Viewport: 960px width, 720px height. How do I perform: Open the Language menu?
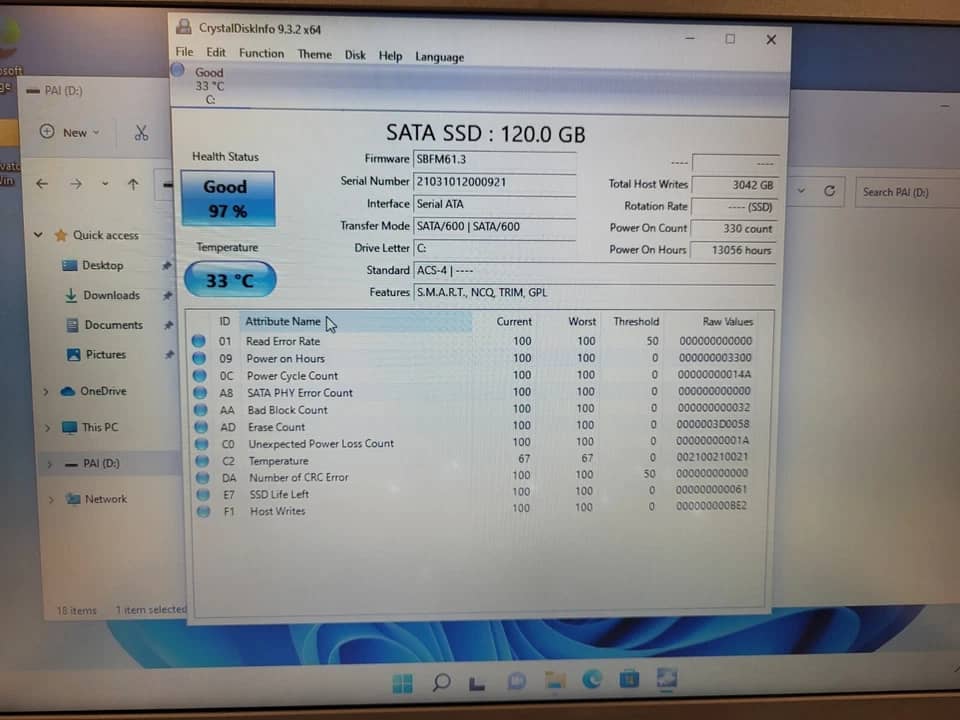click(x=440, y=57)
